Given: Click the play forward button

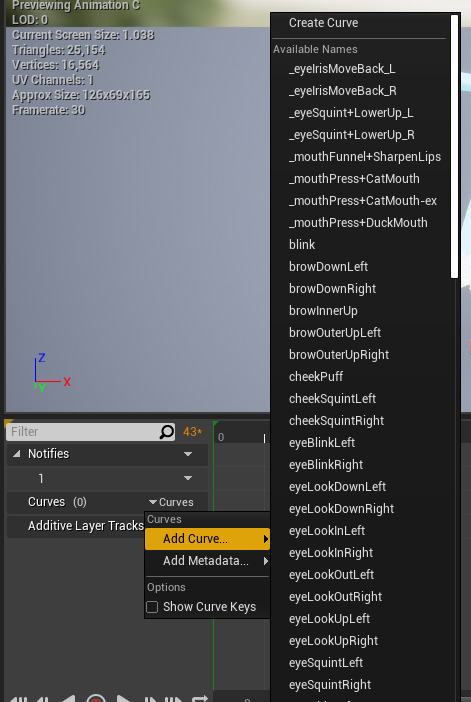Looking at the screenshot, I should (x=124, y=698).
